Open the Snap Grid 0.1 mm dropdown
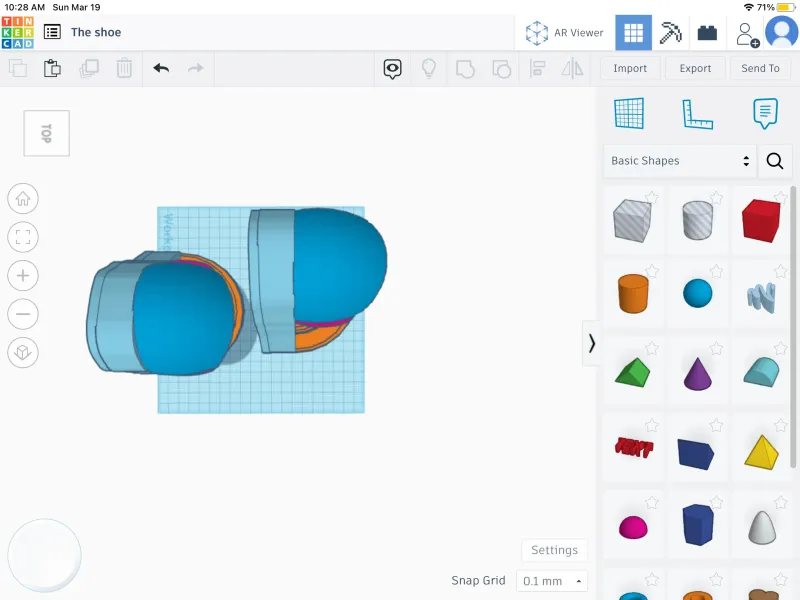800x600 pixels. (552, 581)
